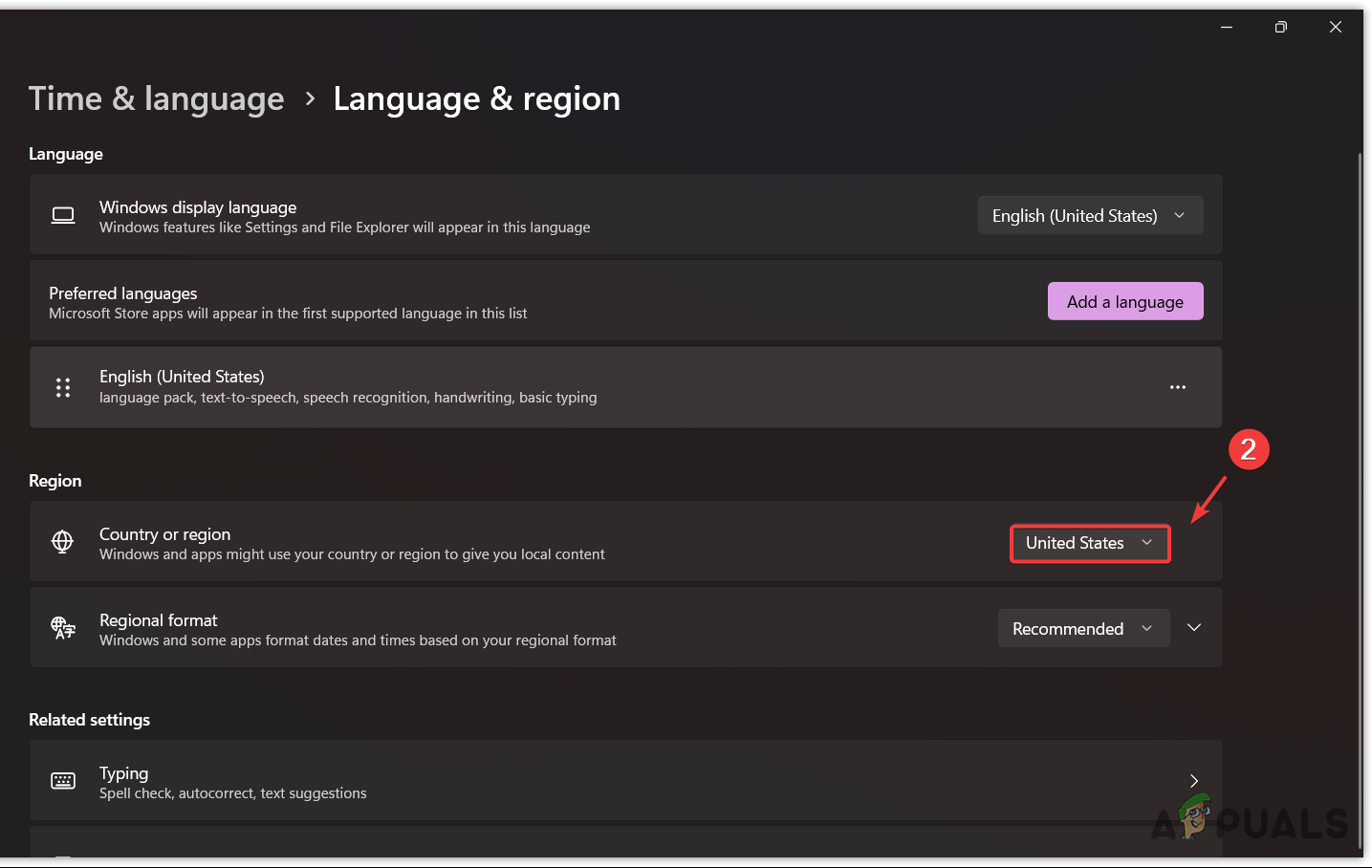The image size is (1372, 868).
Task: Click the Preferred languages row
Action: click(478, 301)
